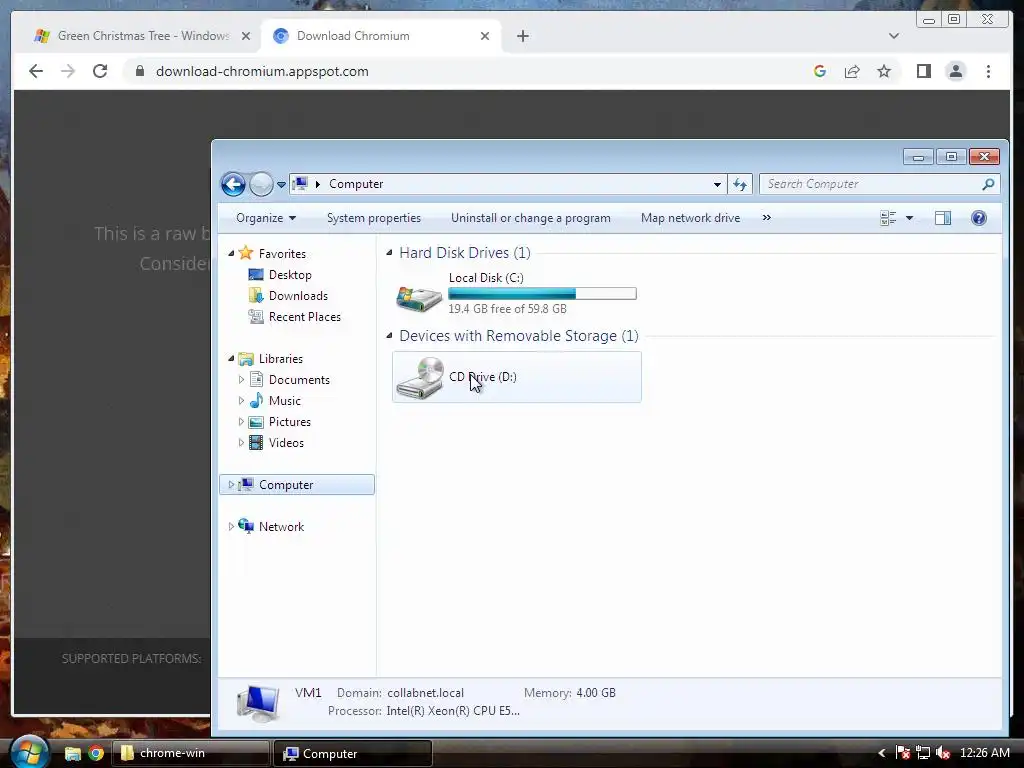Image resolution: width=1024 pixels, height=768 pixels.
Task: Click the search magnifier icon in Explorer
Action: 988,184
